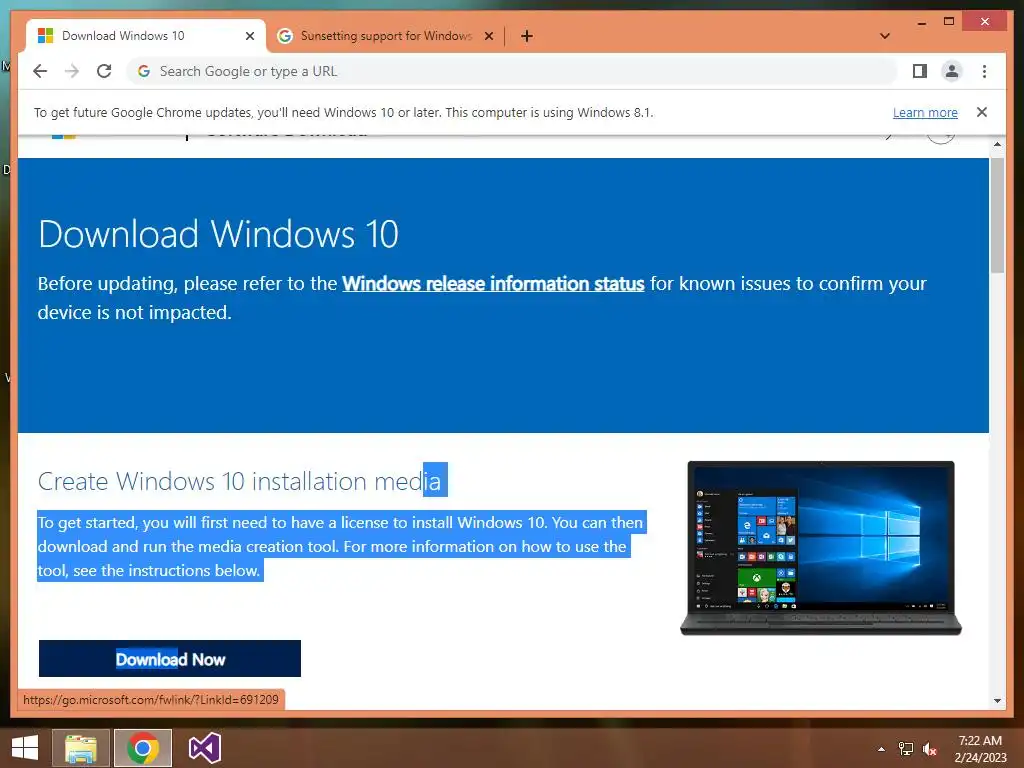1024x768 pixels.
Task: Open Chrome side panel icon
Action: coord(920,71)
